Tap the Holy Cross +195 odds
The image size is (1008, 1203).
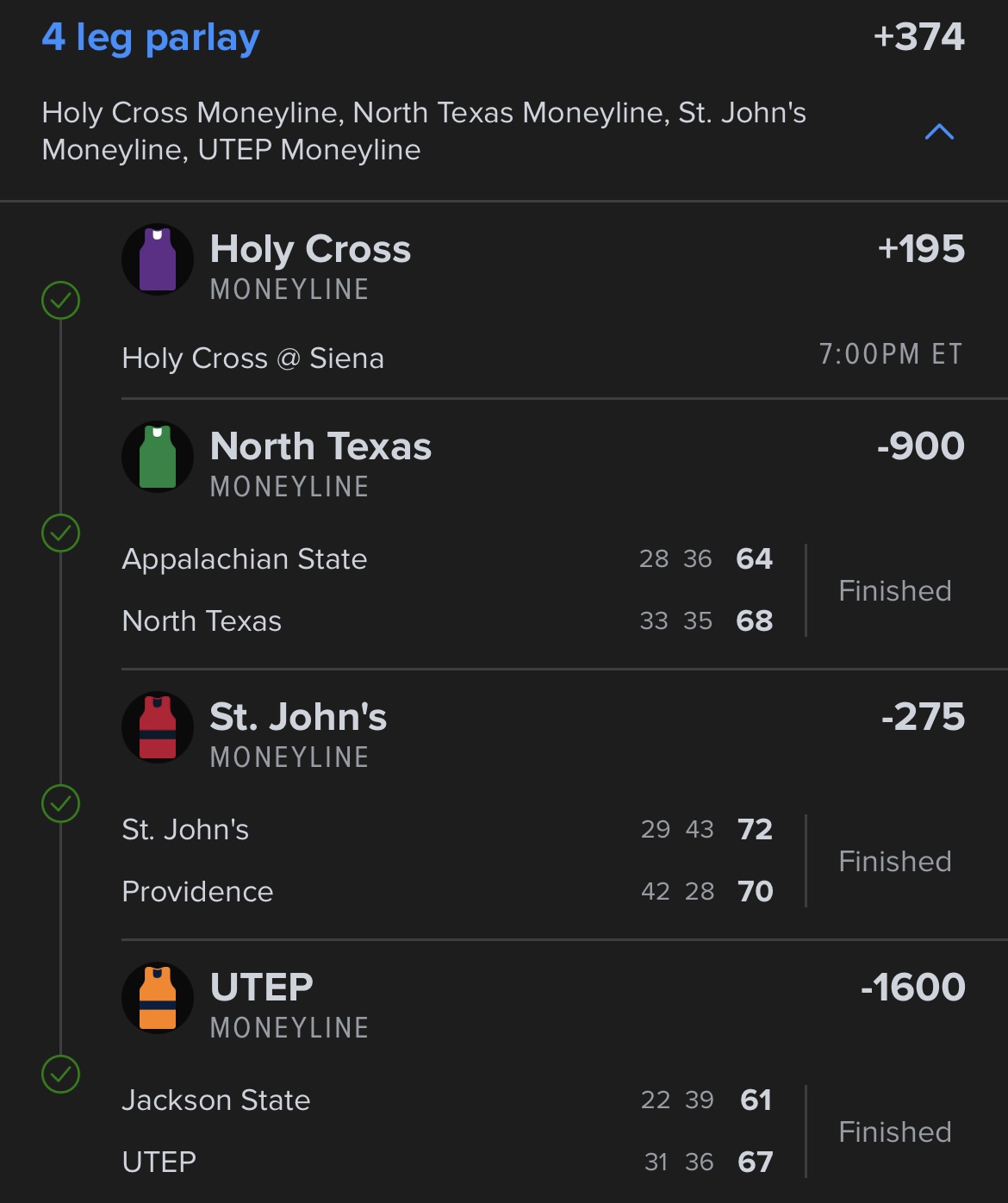pyautogui.click(x=921, y=249)
